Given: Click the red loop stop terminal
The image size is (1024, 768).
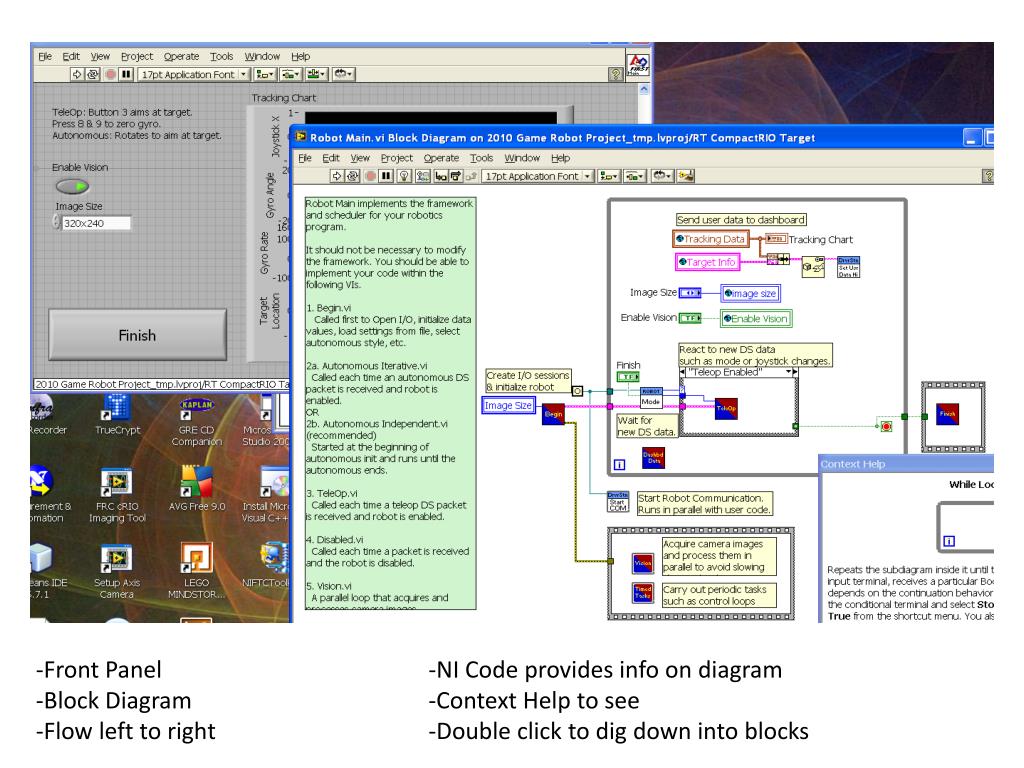Looking at the screenshot, I should 886,426.
